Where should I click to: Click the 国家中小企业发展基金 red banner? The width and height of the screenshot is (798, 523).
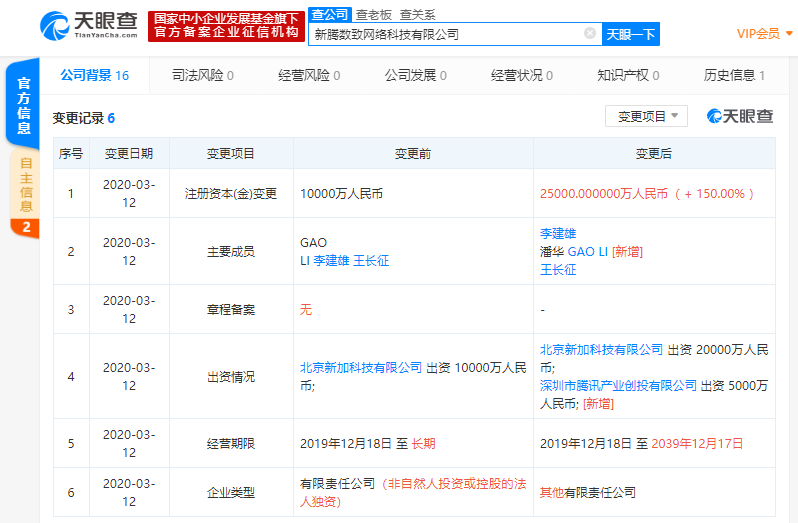click(x=225, y=26)
